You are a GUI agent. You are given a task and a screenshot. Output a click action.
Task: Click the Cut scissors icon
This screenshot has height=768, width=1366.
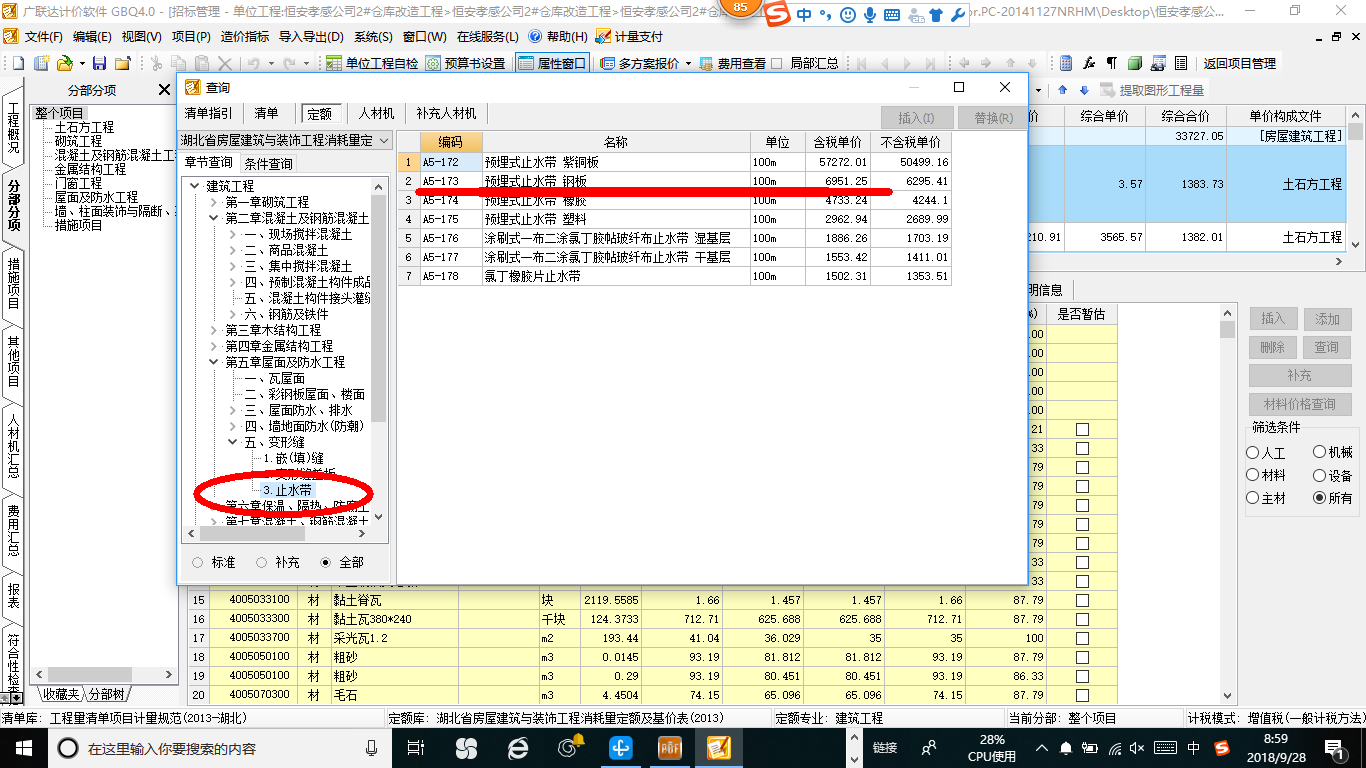click(x=156, y=63)
